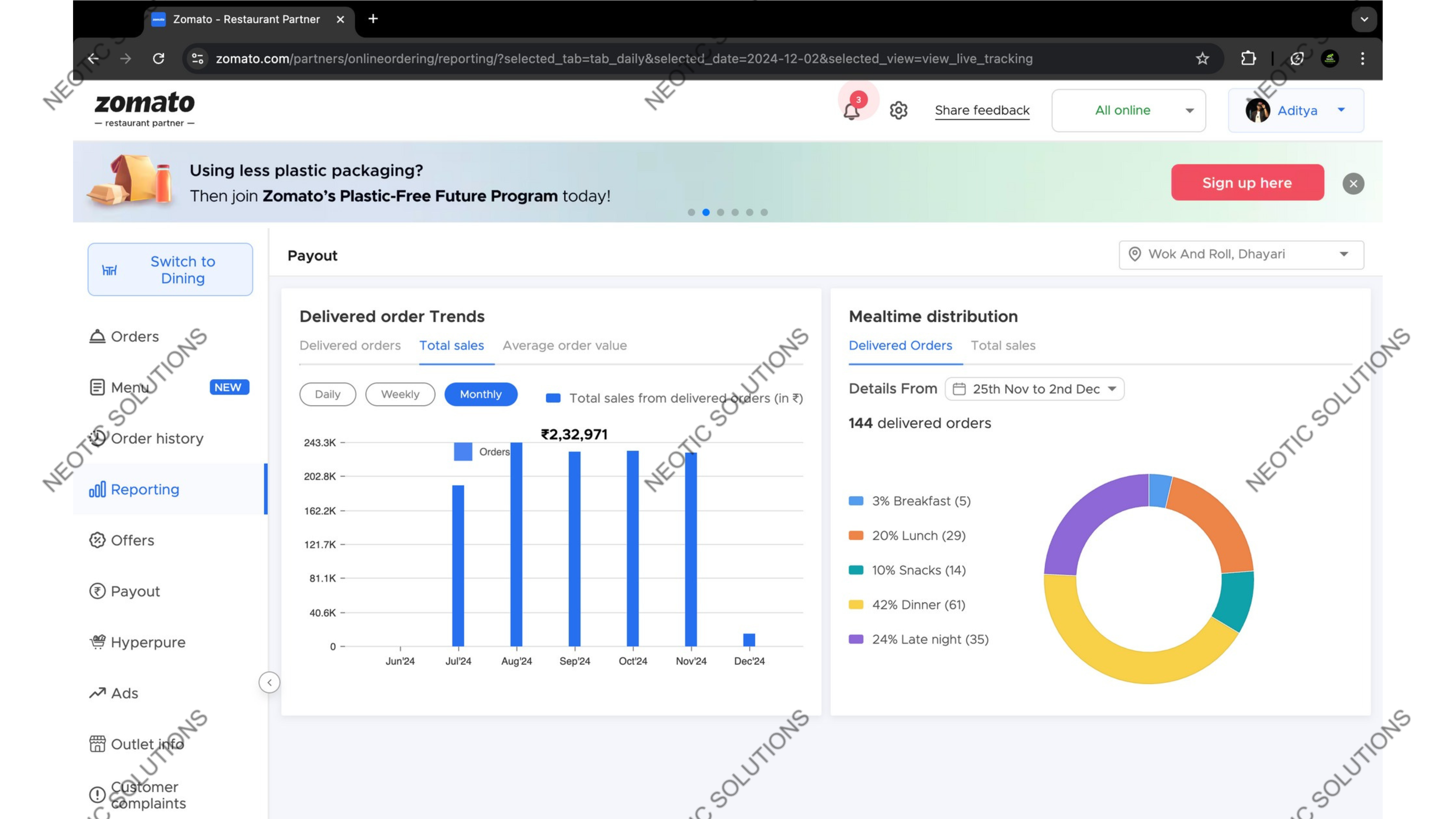
Task: Jump to the fourth banner carousel dot
Action: point(735,213)
